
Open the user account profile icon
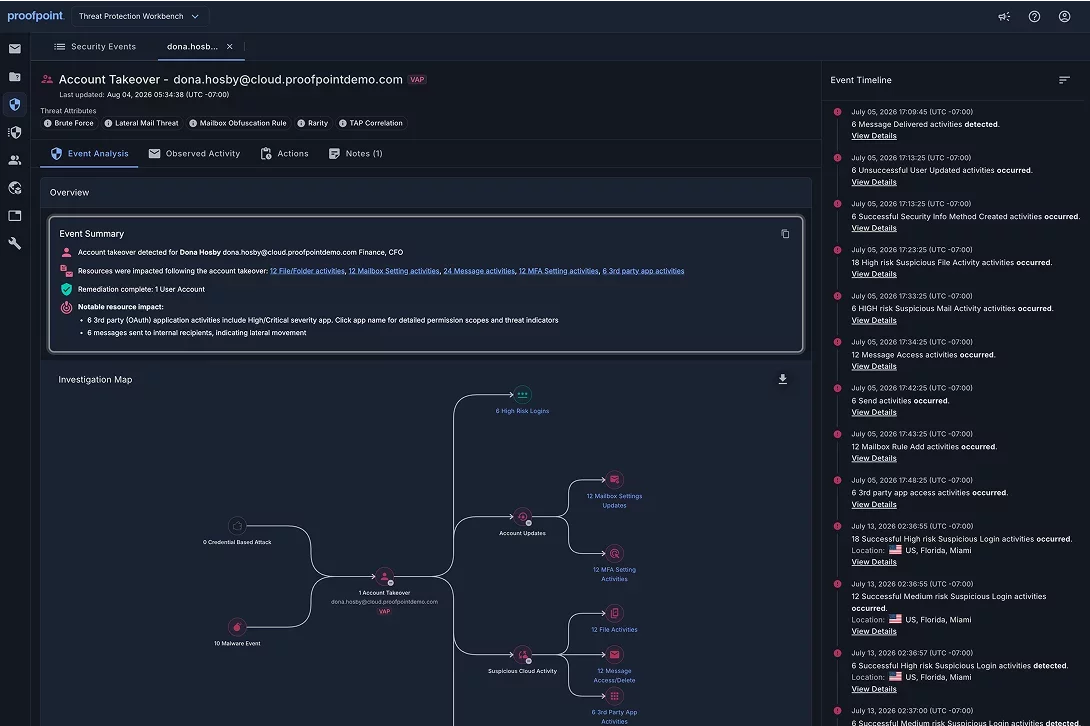coord(1064,17)
